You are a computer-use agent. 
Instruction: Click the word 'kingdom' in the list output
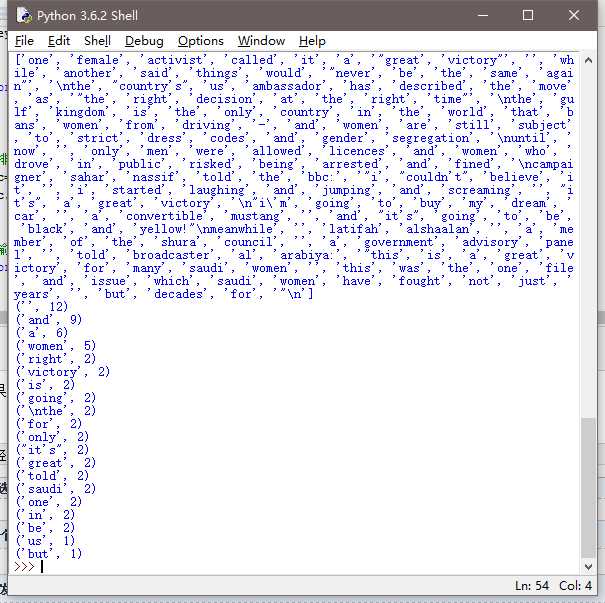point(80,112)
